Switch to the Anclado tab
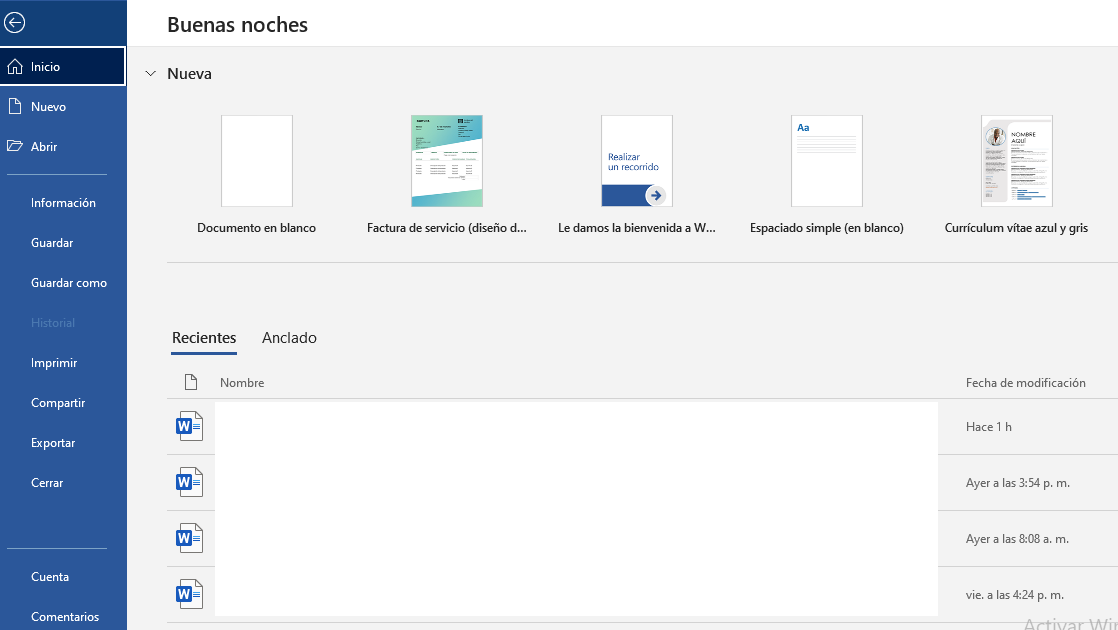The image size is (1118, 630). pyautogui.click(x=289, y=338)
